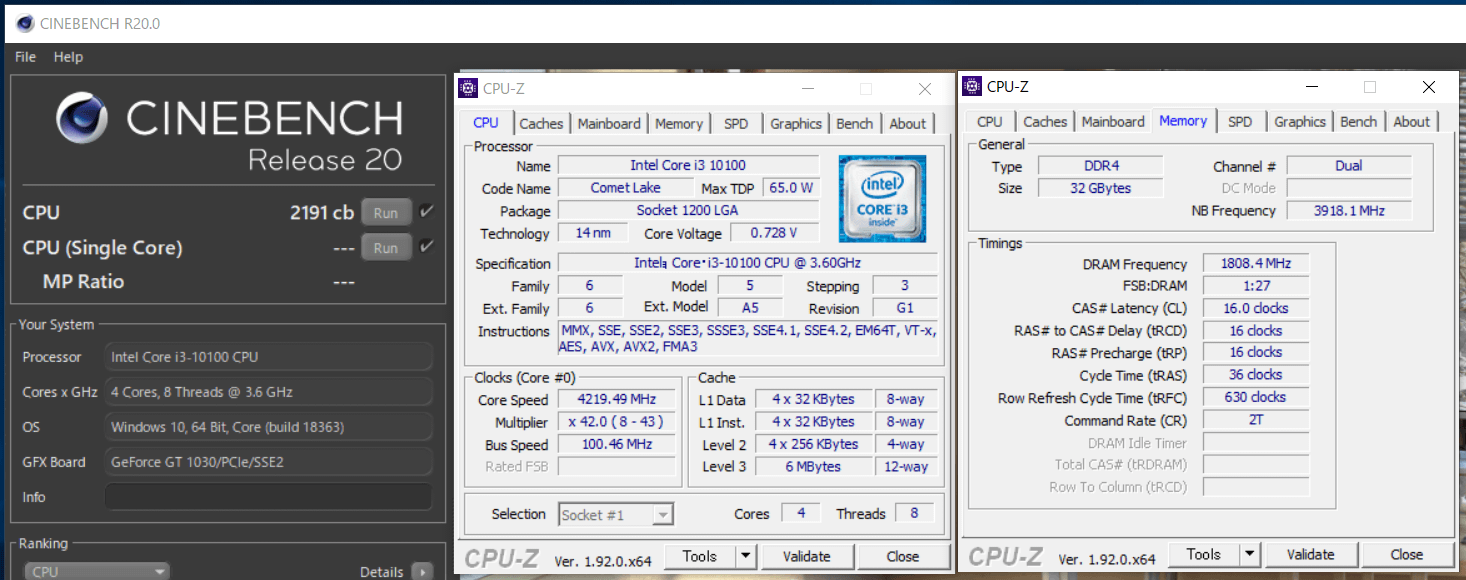Click Command Rate value 2T

(1256, 420)
